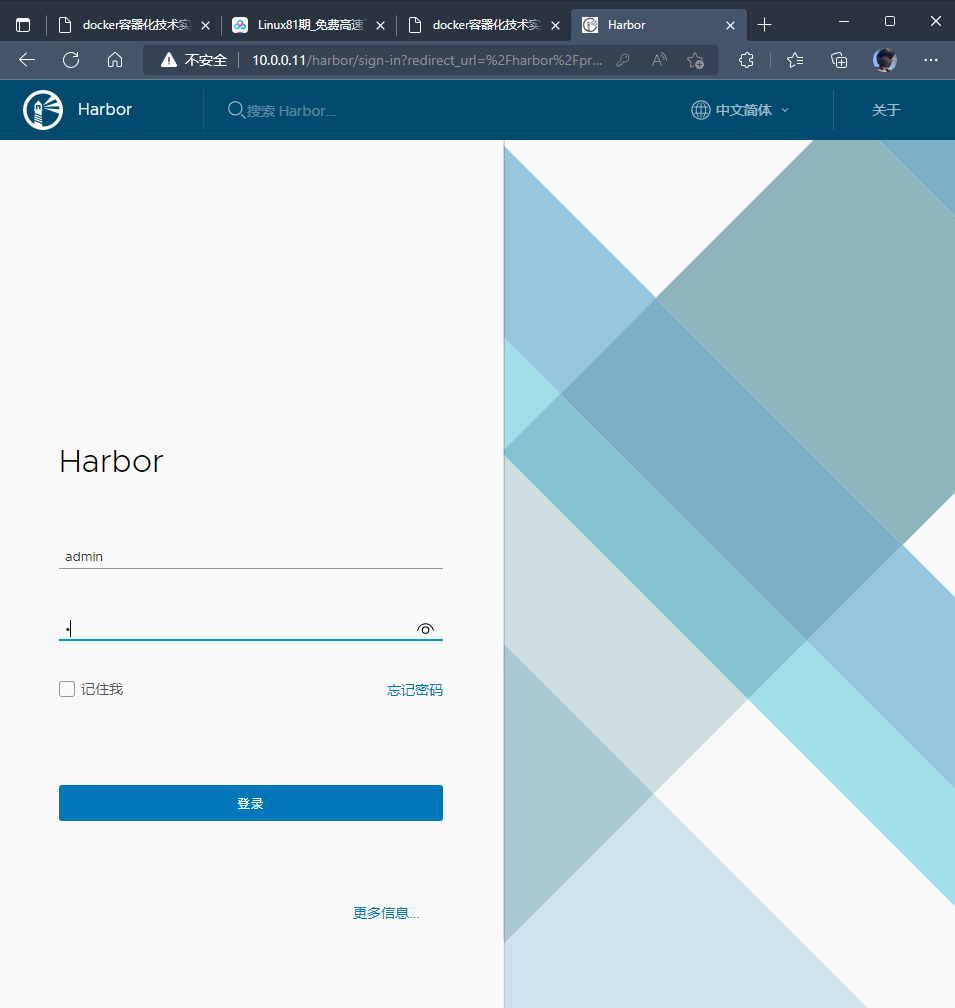This screenshot has width=955, height=1008.
Task: Show password with the eye icon
Action: [425, 629]
